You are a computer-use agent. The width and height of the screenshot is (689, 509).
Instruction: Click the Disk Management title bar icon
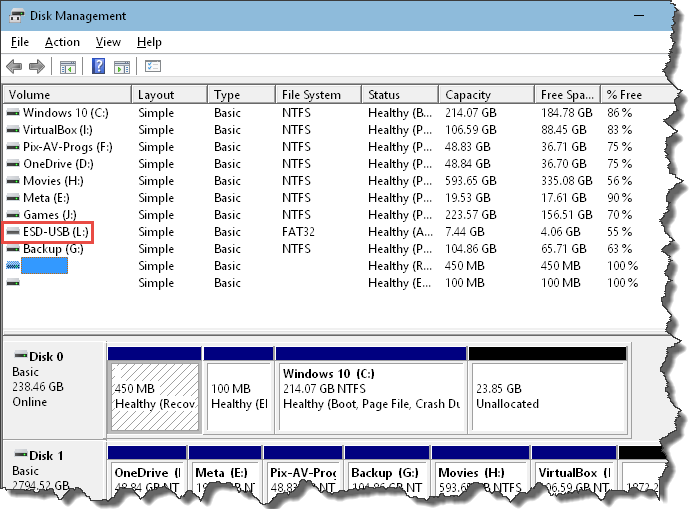tap(17, 16)
